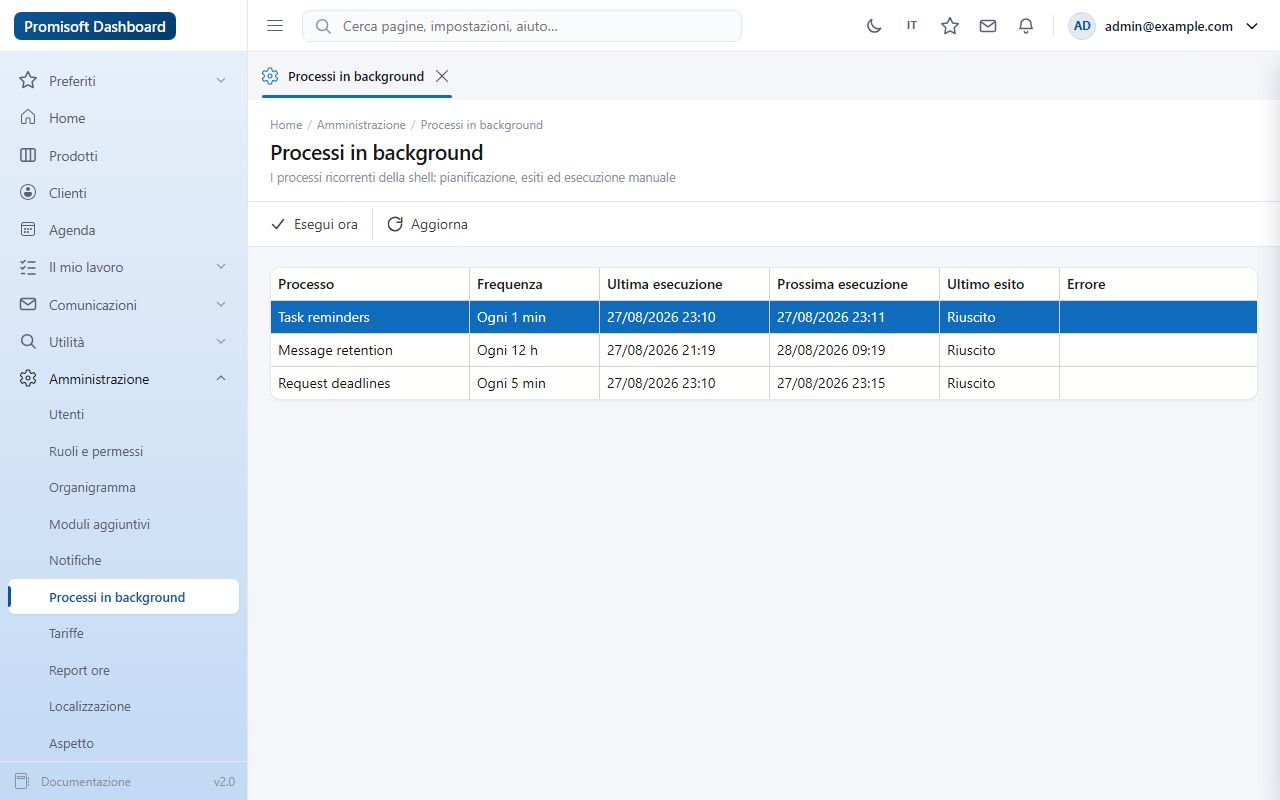1280x800 pixels.
Task: Toggle sidebar with hamburger menu icon
Action: pos(275,26)
